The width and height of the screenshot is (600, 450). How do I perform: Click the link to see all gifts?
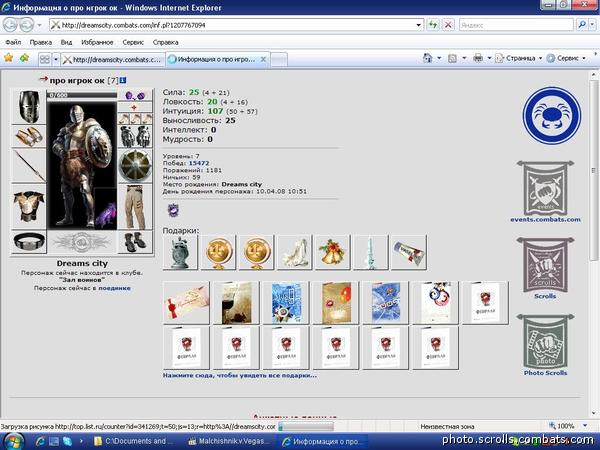(240, 375)
